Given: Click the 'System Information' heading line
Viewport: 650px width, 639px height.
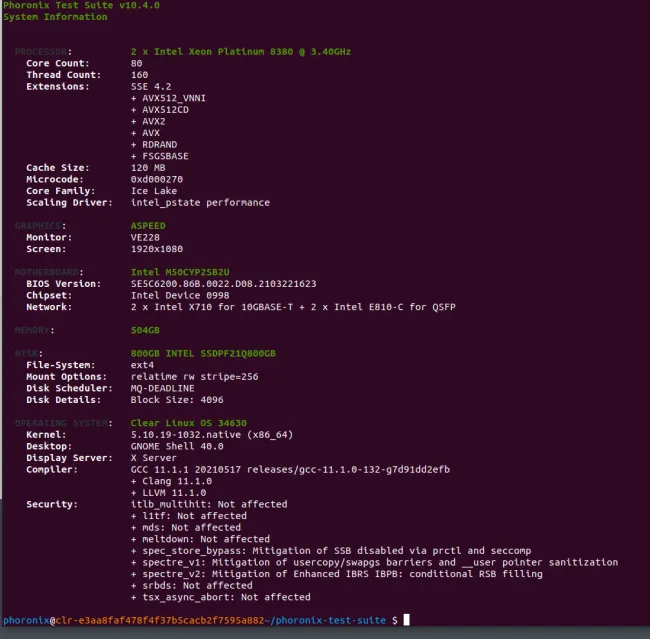Looking at the screenshot, I should point(55,17).
